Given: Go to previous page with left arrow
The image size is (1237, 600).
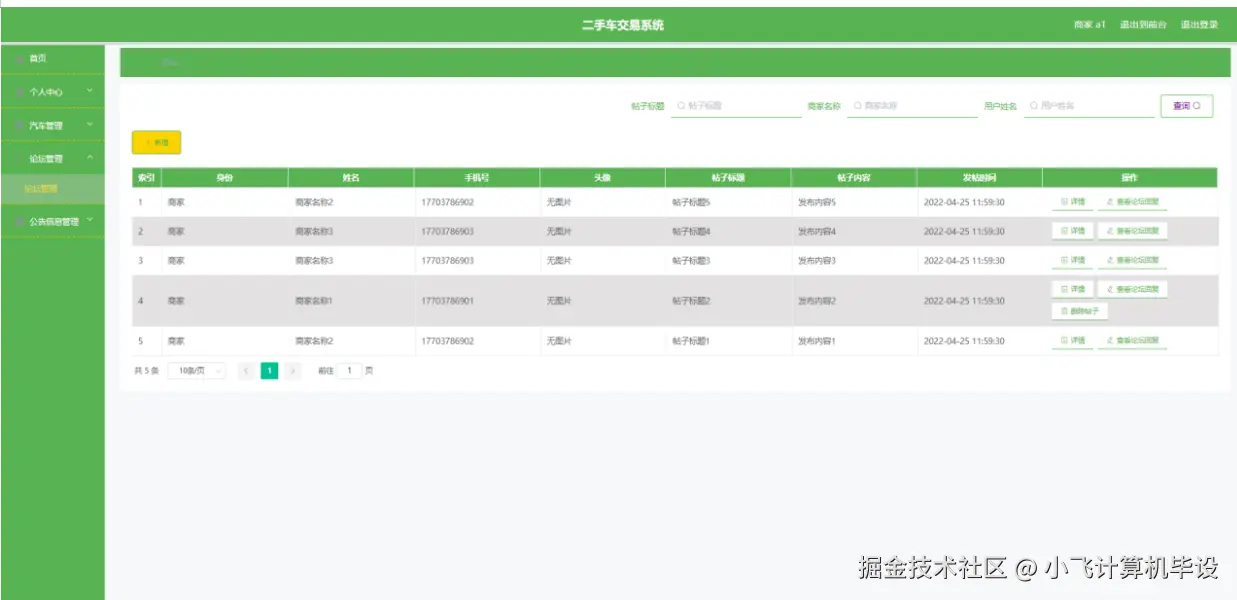Looking at the screenshot, I should (x=246, y=371).
